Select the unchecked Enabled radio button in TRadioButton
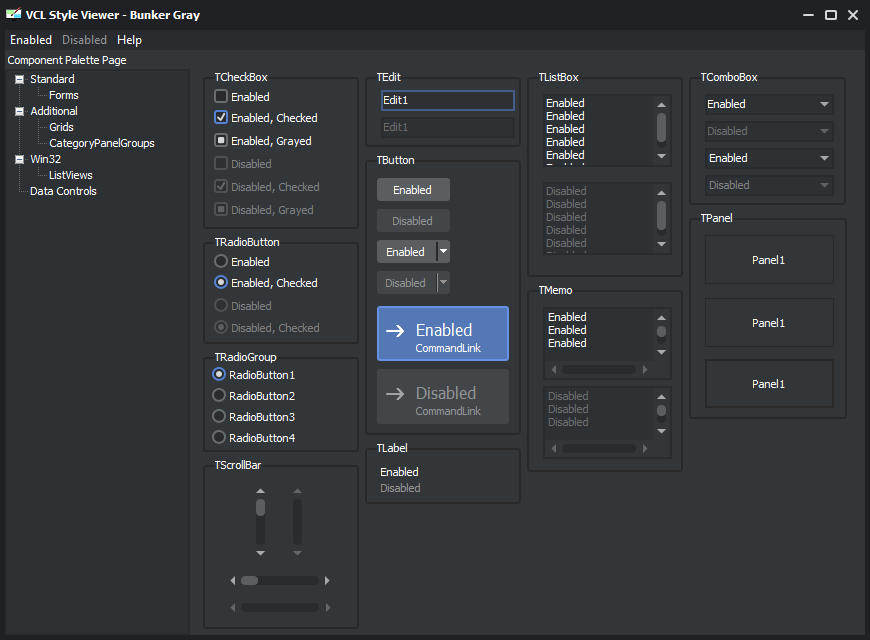The image size is (870, 640). click(x=221, y=261)
